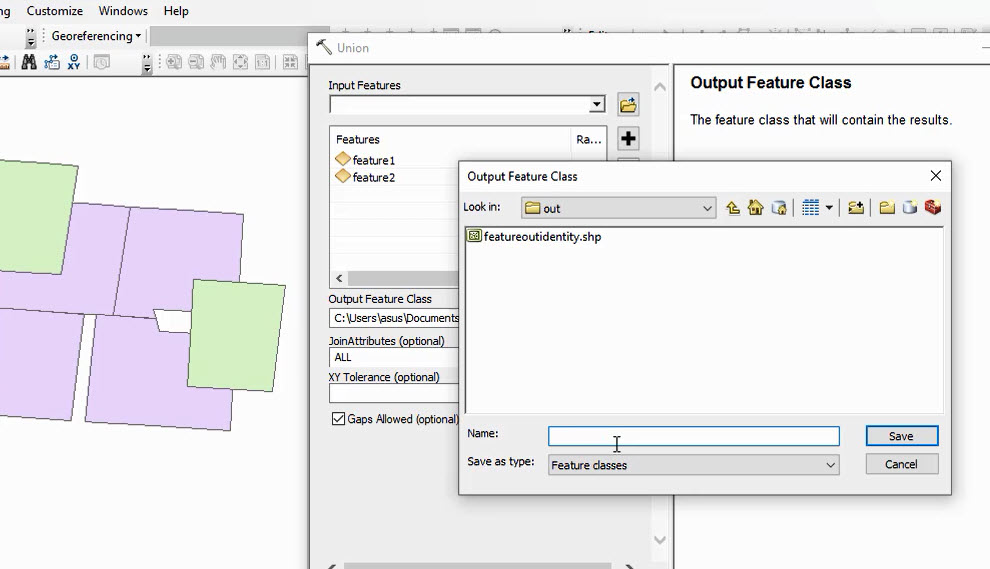
Task: Click the Toolbox red icon
Action: point(932,208)
